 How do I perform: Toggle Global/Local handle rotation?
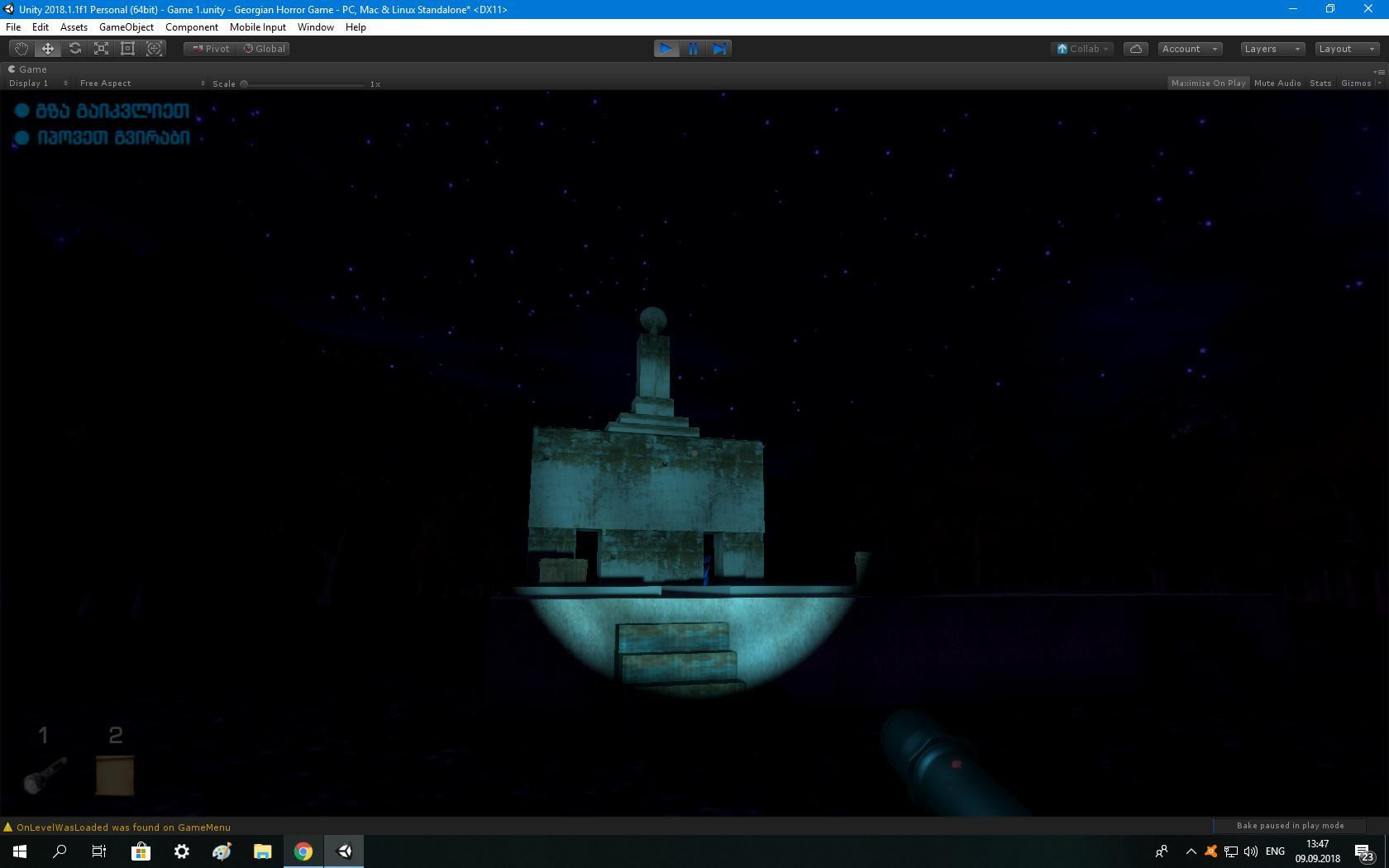264,49
